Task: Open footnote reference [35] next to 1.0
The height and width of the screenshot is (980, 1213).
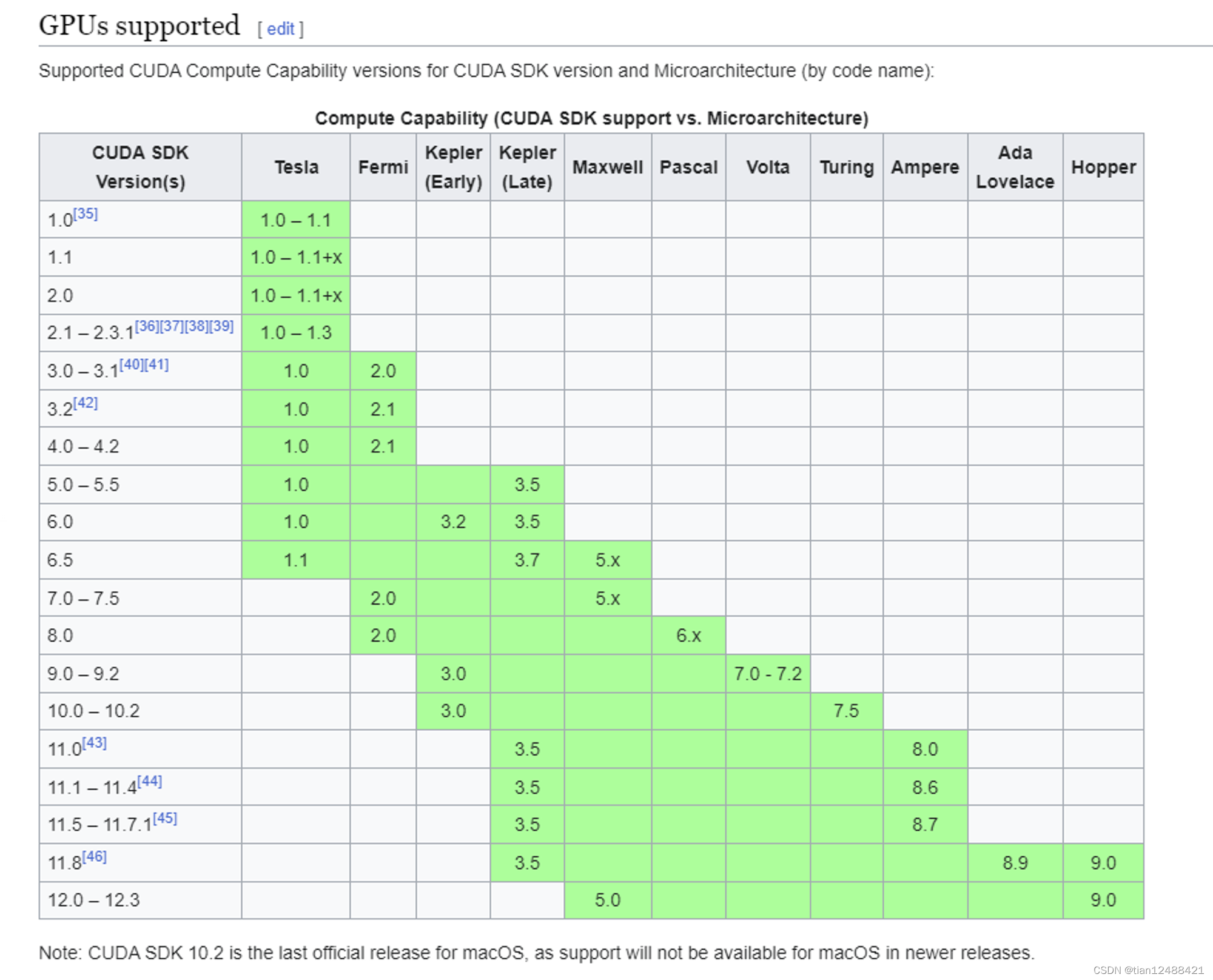Action: (86, 213)
